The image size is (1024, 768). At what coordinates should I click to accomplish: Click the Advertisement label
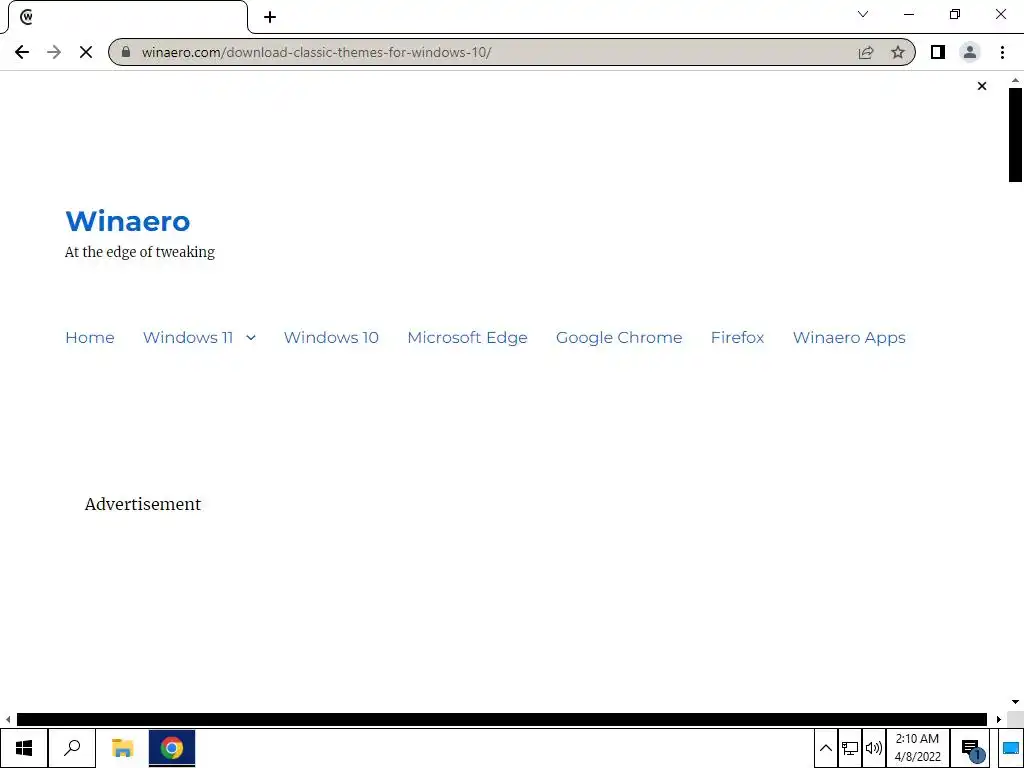(x=143, y=504)
